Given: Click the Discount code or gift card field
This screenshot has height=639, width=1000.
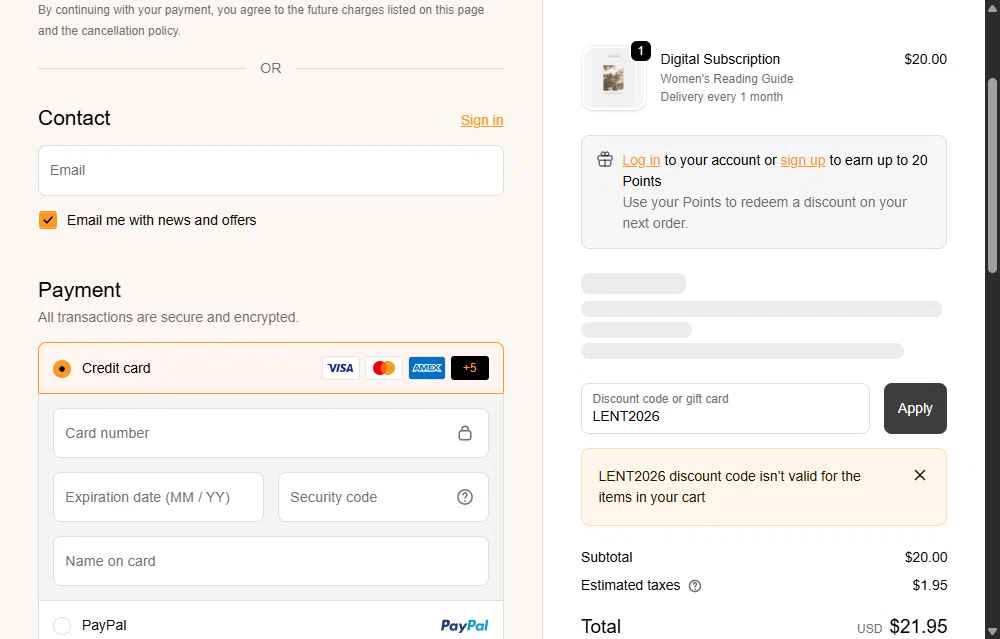Looking at the screenshot, I should click(725, 408).
